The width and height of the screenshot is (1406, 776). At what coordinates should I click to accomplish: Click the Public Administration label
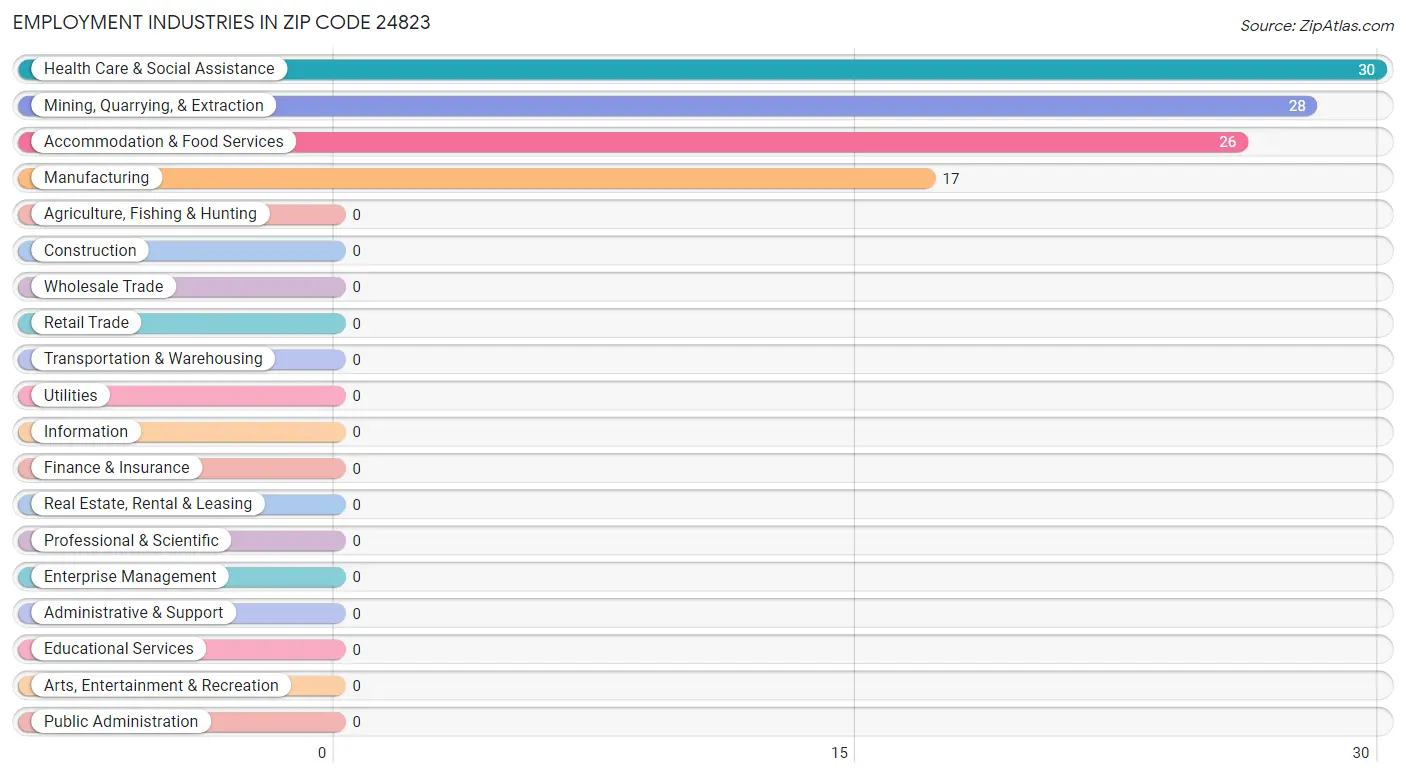click(121, 721)
